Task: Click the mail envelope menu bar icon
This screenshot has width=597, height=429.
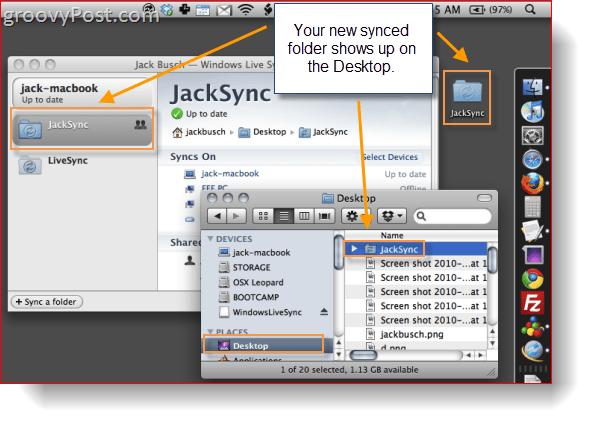Action: coord(224,10)
